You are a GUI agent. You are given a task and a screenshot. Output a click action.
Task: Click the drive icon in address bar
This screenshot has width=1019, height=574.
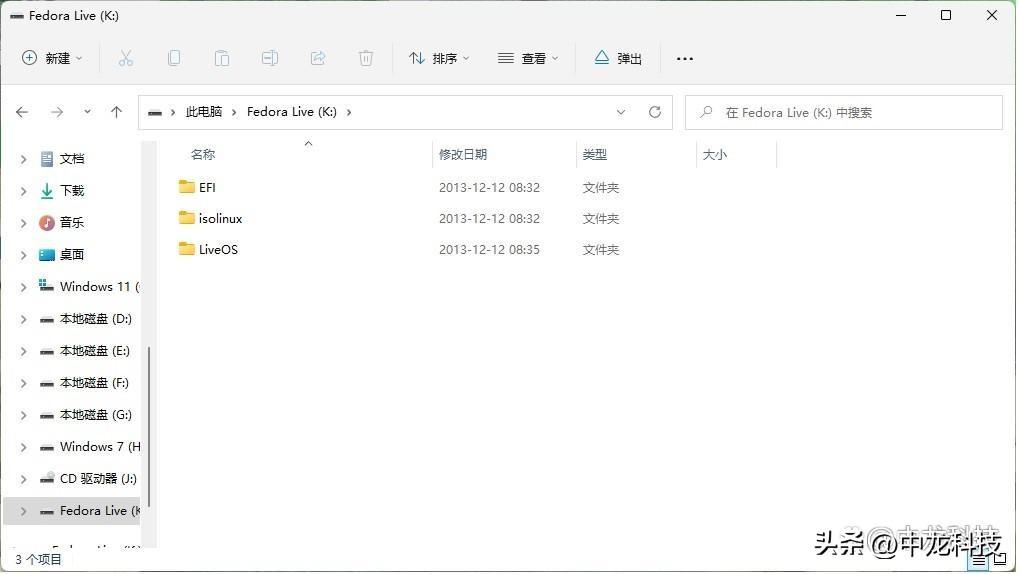coord(155,112)
